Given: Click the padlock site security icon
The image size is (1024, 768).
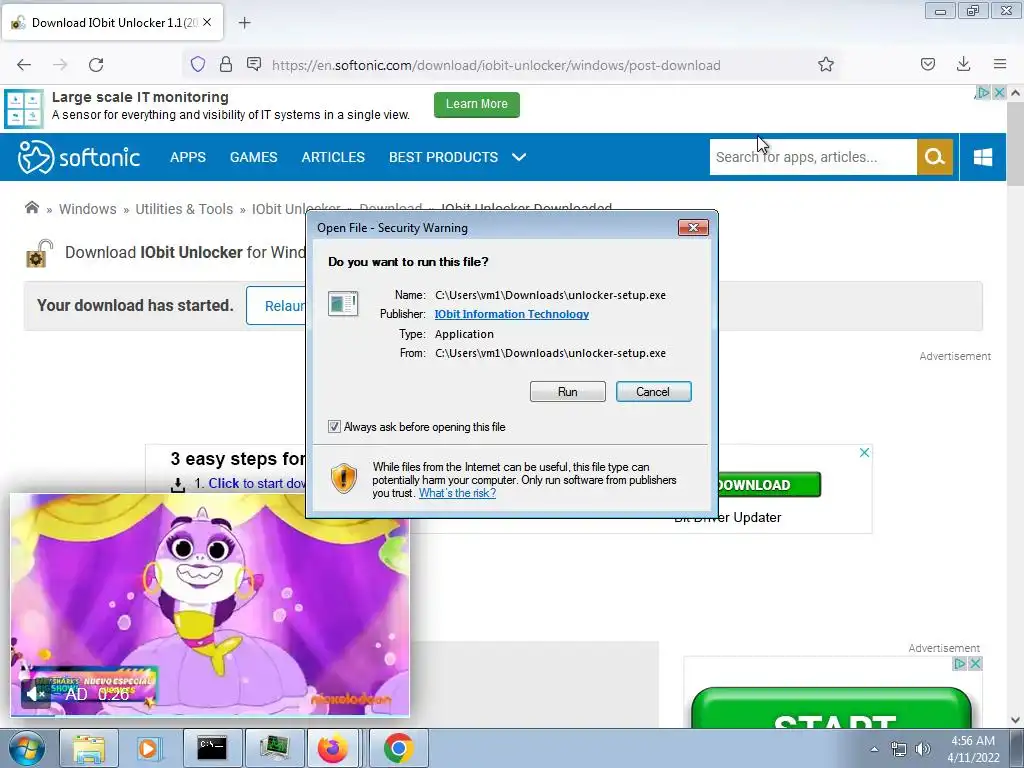Looking at the screenshot, I should coord(226,64).
